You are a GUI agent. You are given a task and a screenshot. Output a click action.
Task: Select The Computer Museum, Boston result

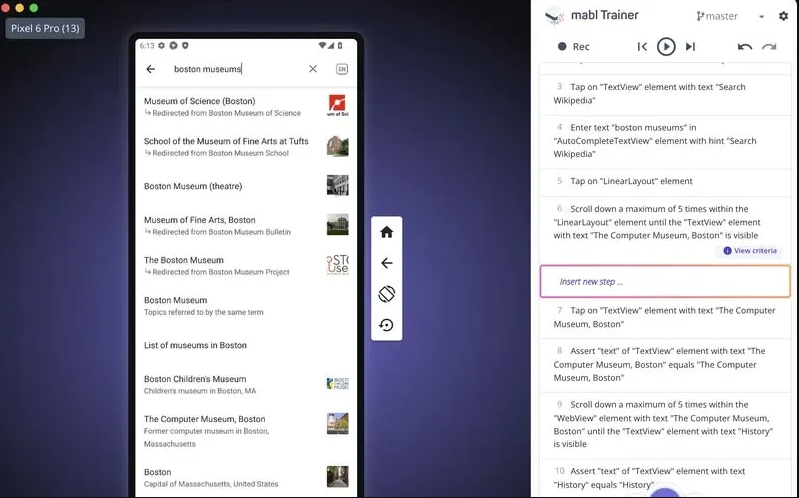(246, 431)
